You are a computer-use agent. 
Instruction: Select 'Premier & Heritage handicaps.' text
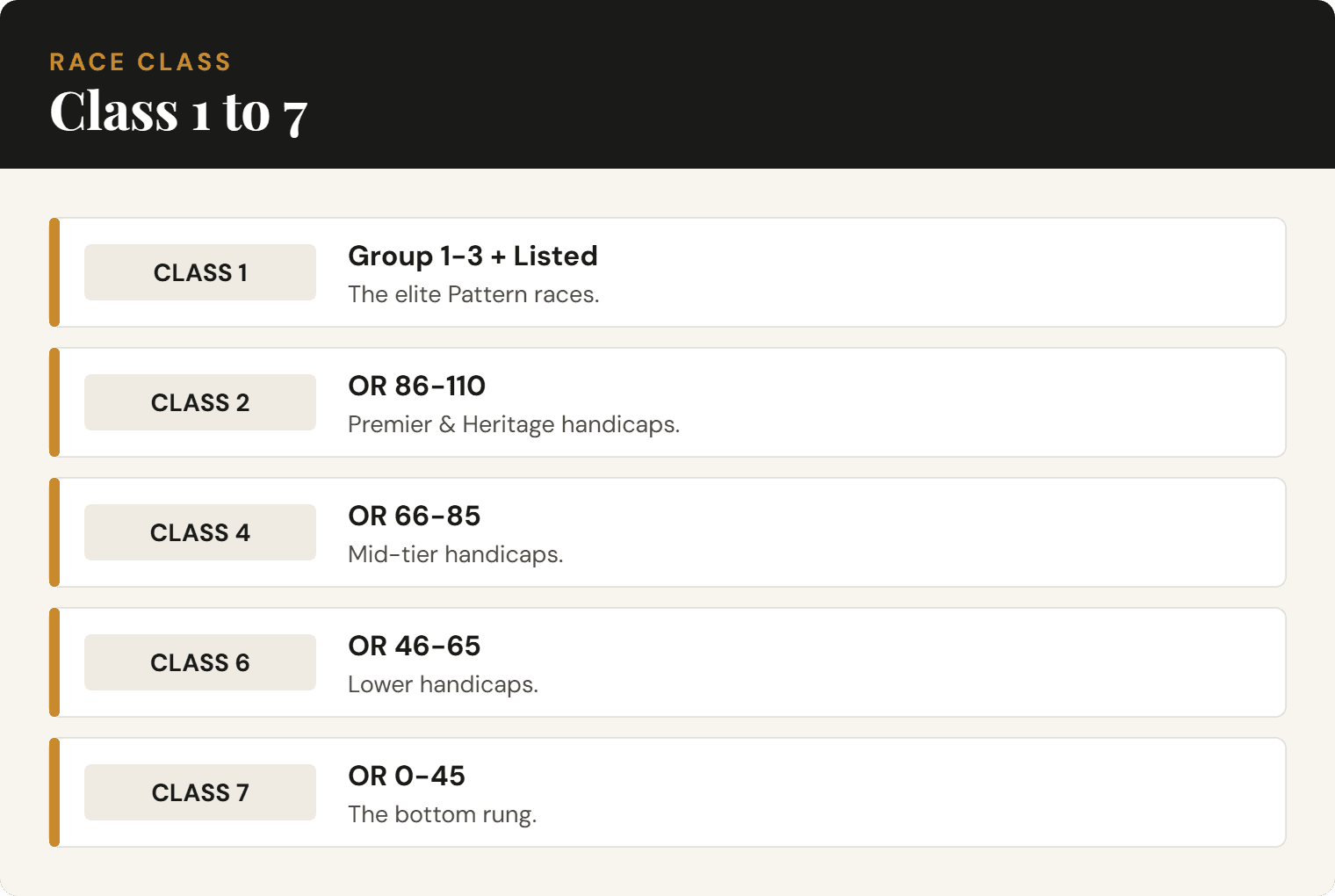(x=514, y=424)
